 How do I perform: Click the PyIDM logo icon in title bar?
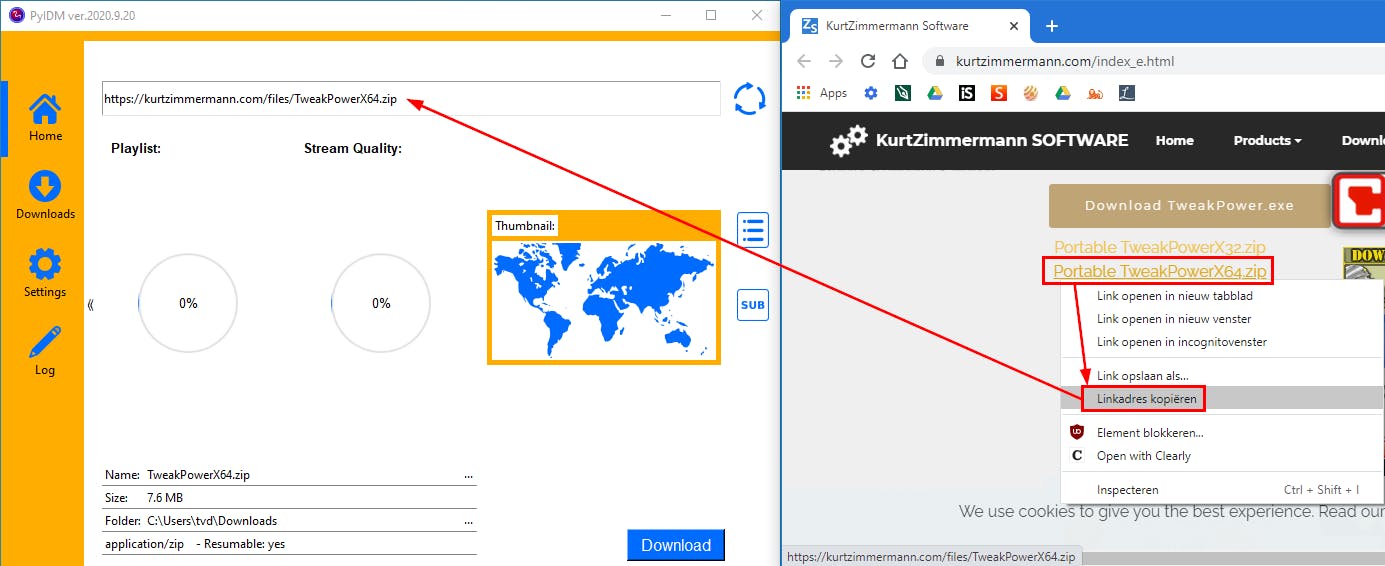tap(16, 15)
